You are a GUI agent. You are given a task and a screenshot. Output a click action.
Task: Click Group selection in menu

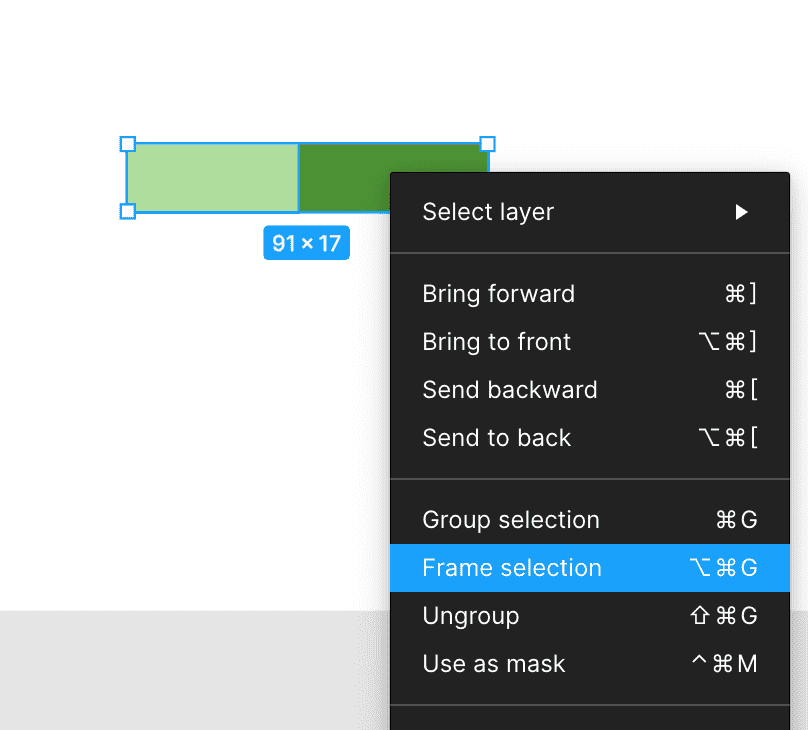pos(510,520)
